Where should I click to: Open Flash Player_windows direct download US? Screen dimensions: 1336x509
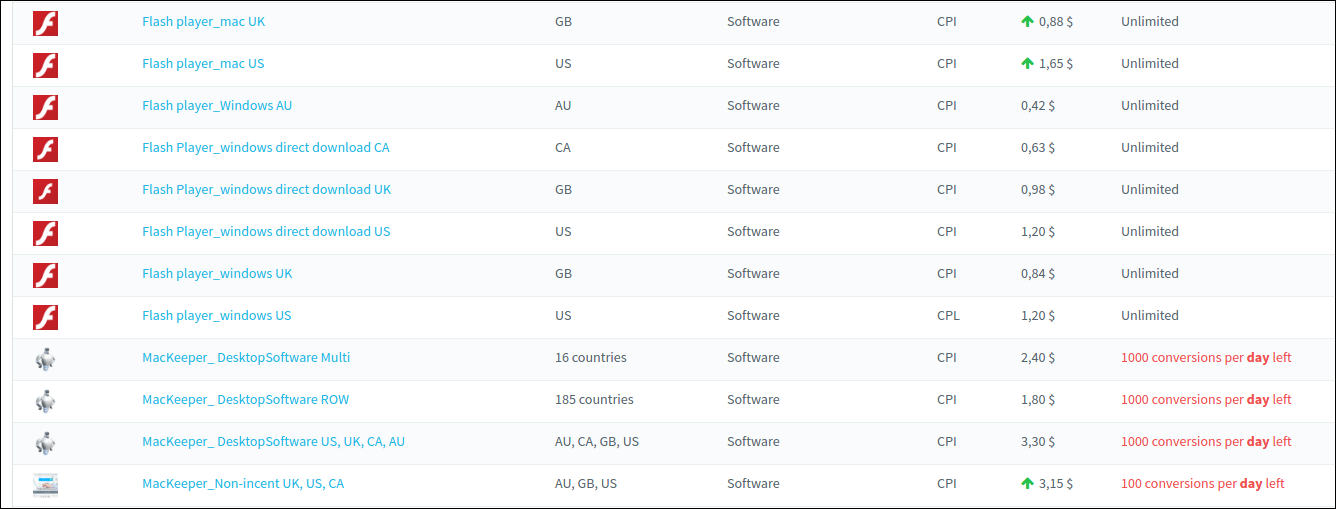(x=266, y=231)
